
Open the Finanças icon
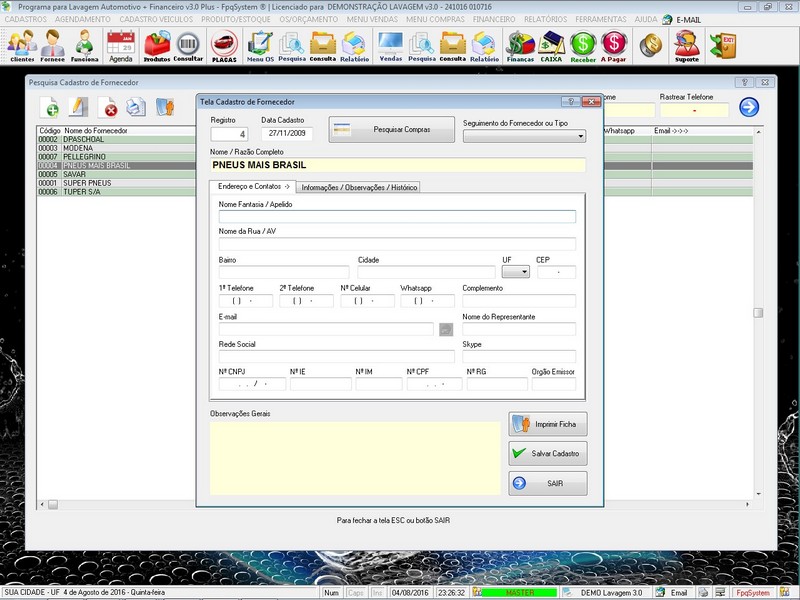click(x=520, y=46)
